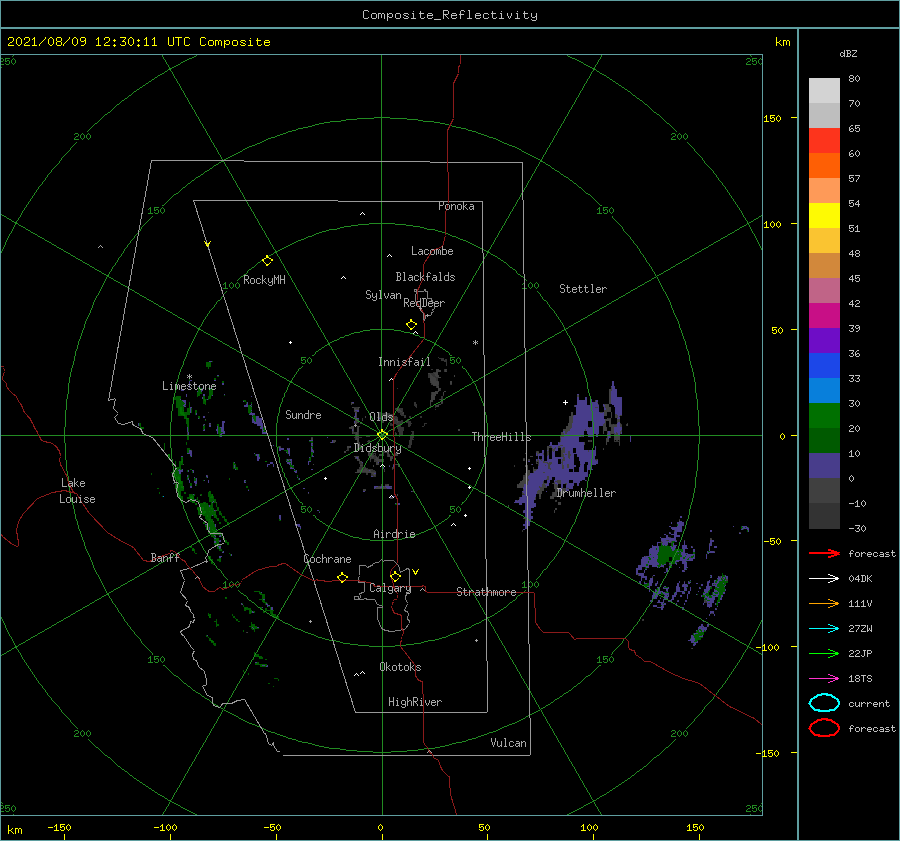
Task: Click the yellow diamond marker at radar center
Action: (x=382, y=435)
